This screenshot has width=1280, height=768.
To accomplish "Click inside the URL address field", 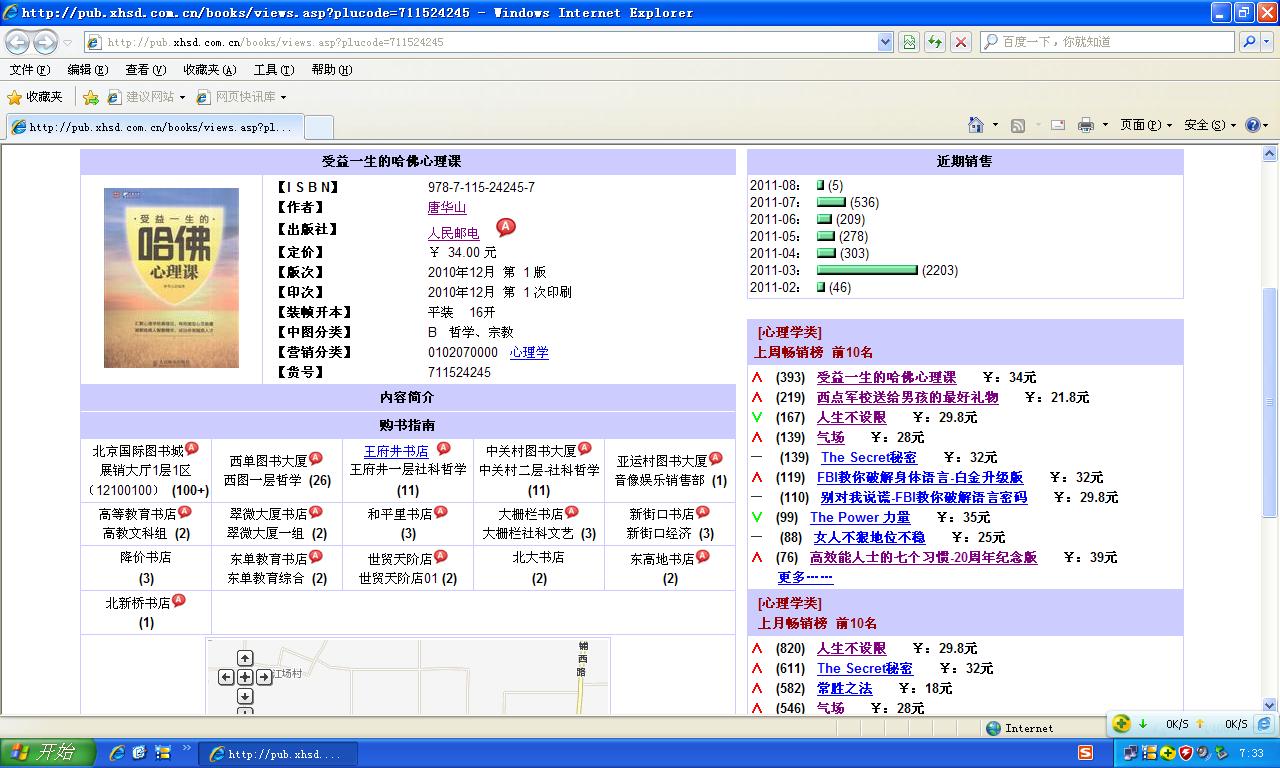I will click(x=490, y=42).
